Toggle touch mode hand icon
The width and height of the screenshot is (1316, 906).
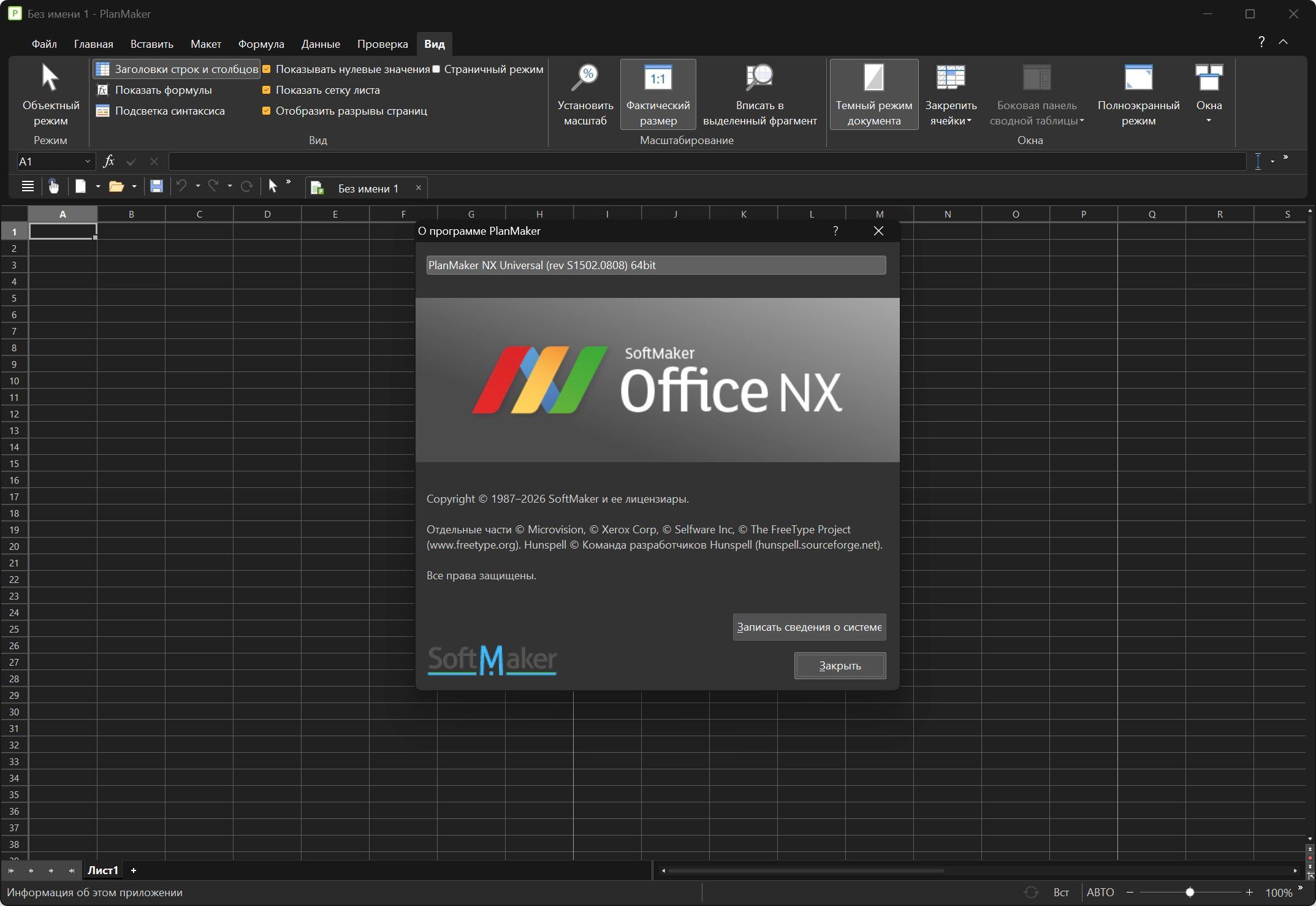point(54,186)
